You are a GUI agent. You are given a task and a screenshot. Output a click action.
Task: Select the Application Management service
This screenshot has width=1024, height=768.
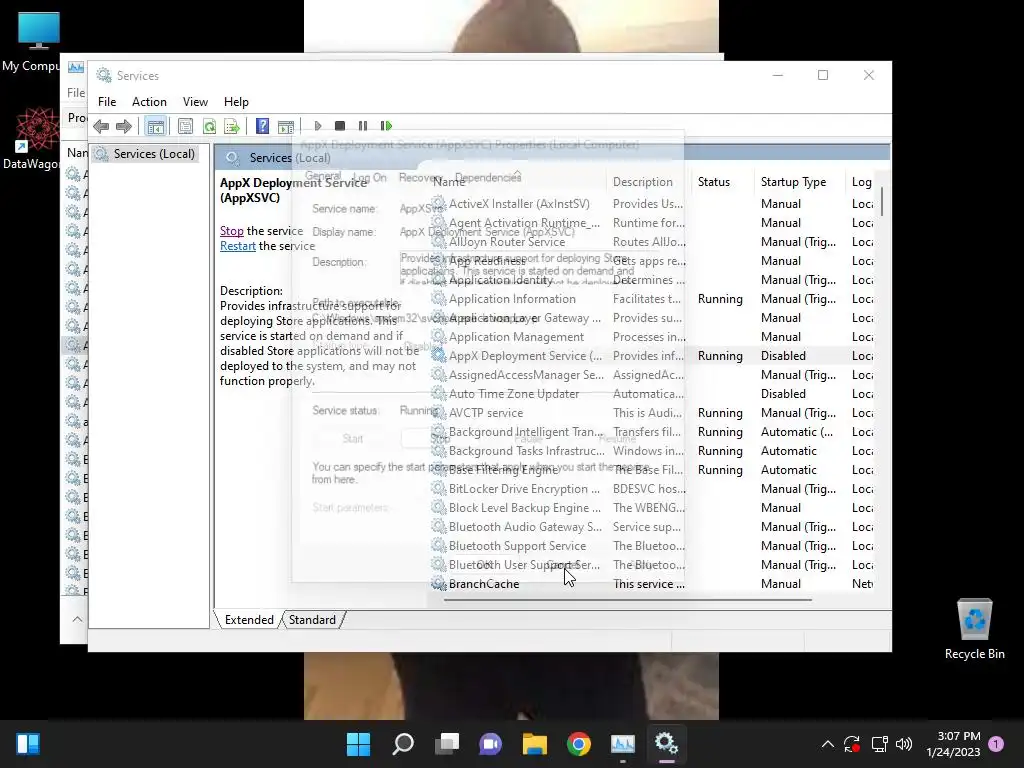pyautogui.click(x=652, y=336)
